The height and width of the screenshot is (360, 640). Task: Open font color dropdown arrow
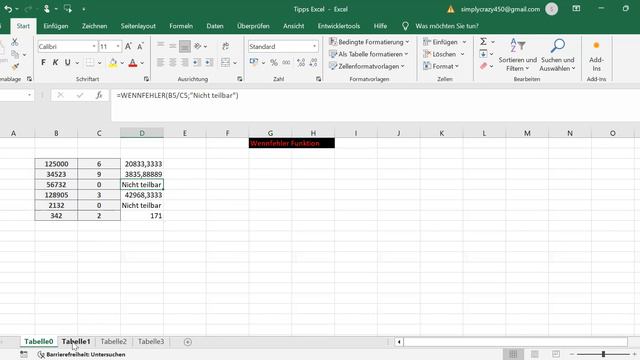click(142, 63)
